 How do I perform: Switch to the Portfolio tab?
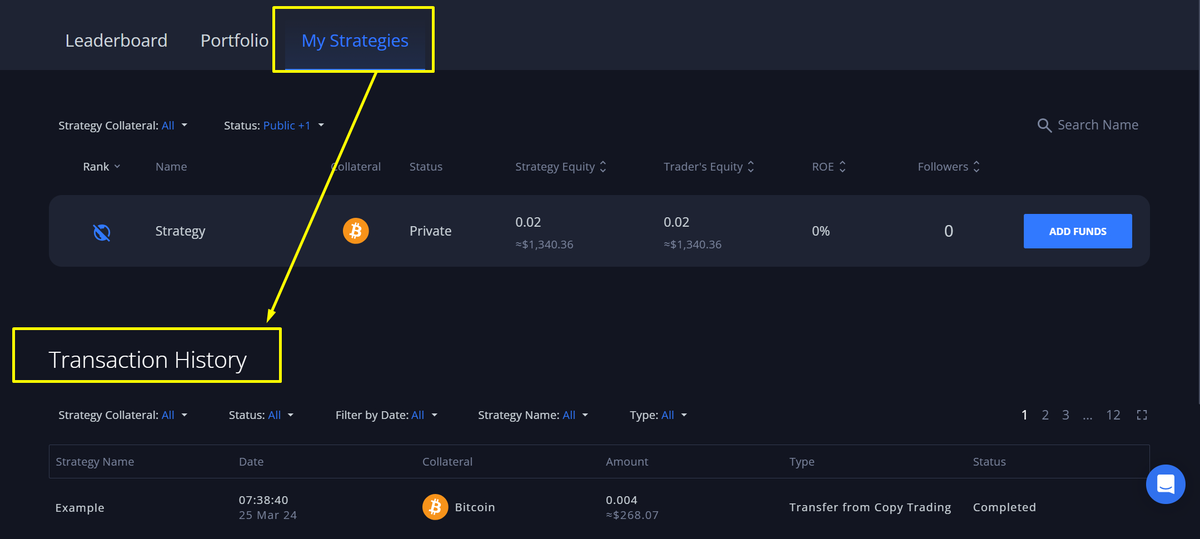point(234,41)
